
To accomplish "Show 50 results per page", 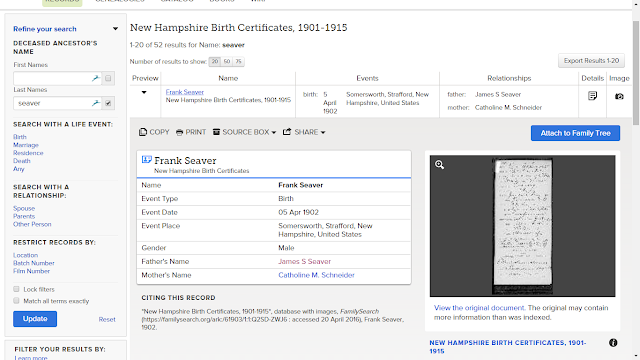I will (x=227, y=62).
